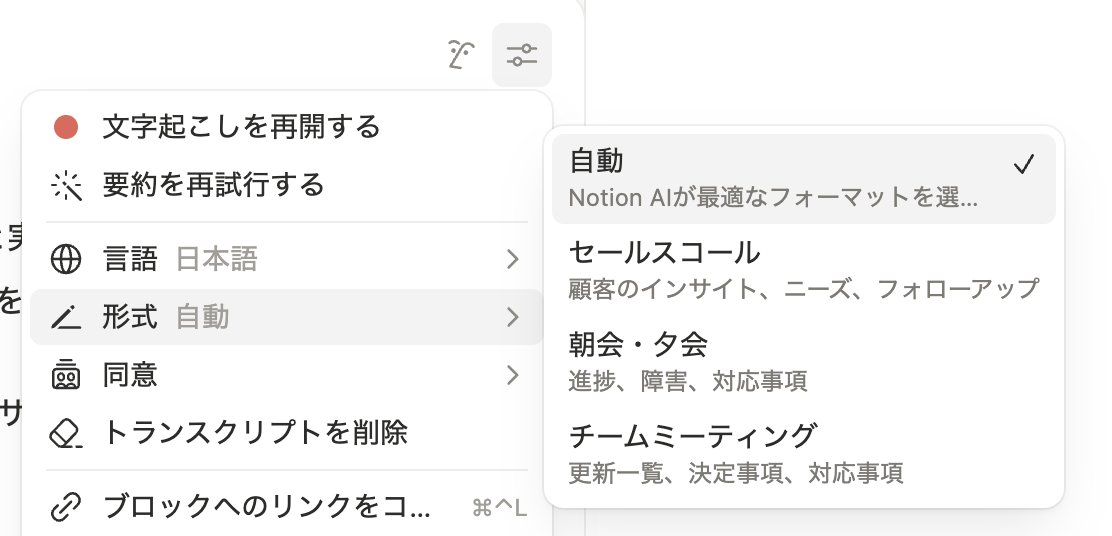
Task: Click the text 顧客のインサイト、ニーズ、フォローアップ
Action: (x=804, y=289)
